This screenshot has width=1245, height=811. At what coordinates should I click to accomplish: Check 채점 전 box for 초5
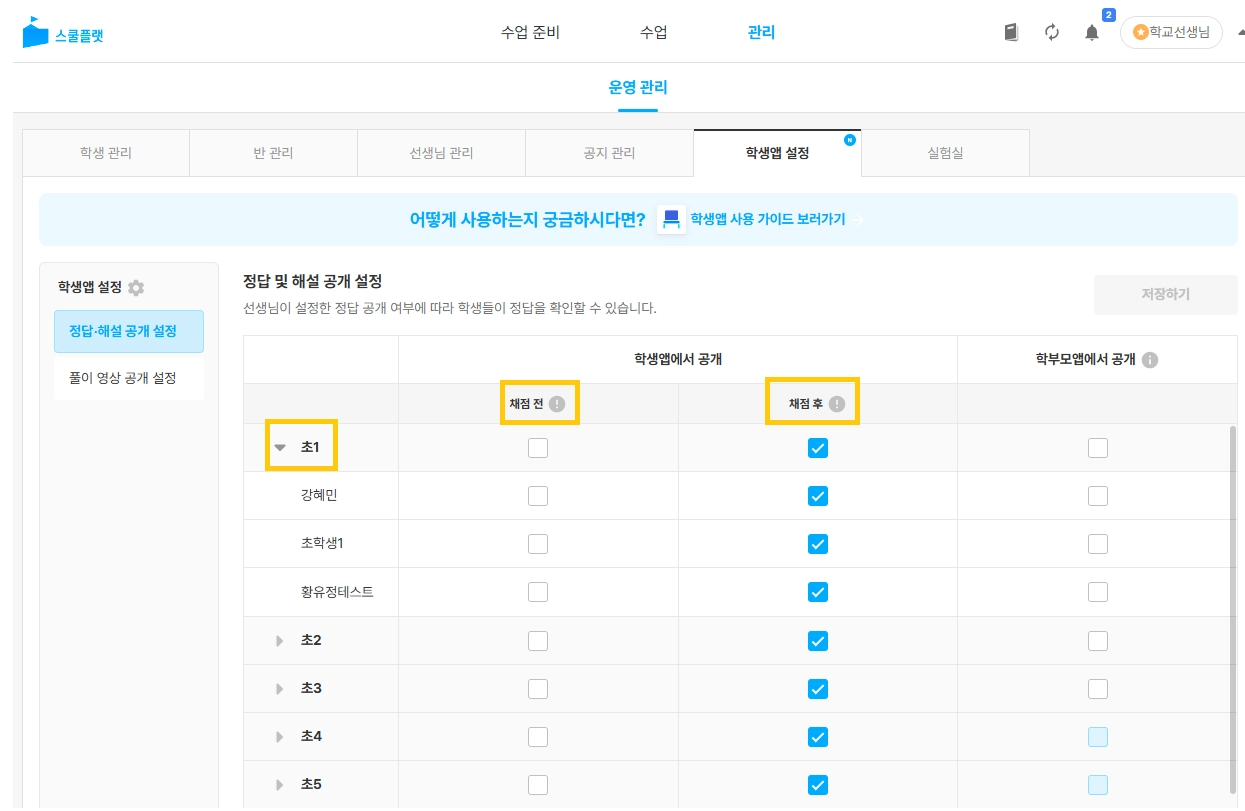[x=538, y=785]
